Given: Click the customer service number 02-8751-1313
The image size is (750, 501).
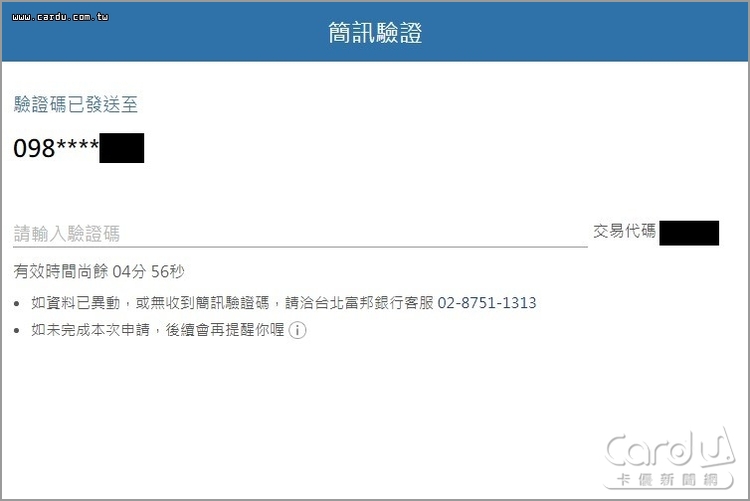Looking at the screenshot, I should click(x=487, y=302).
